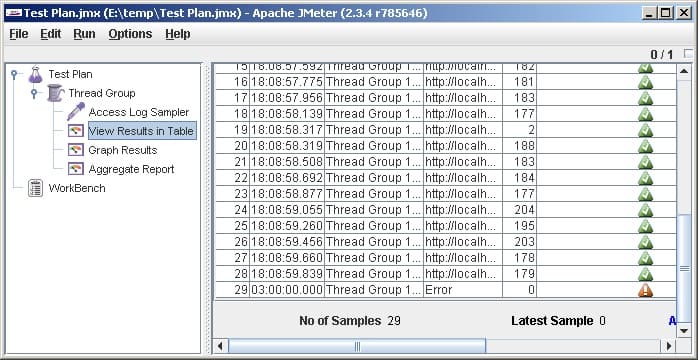Select the Aggregate Report tree item
698x360 pixels.
coord(131,169)
